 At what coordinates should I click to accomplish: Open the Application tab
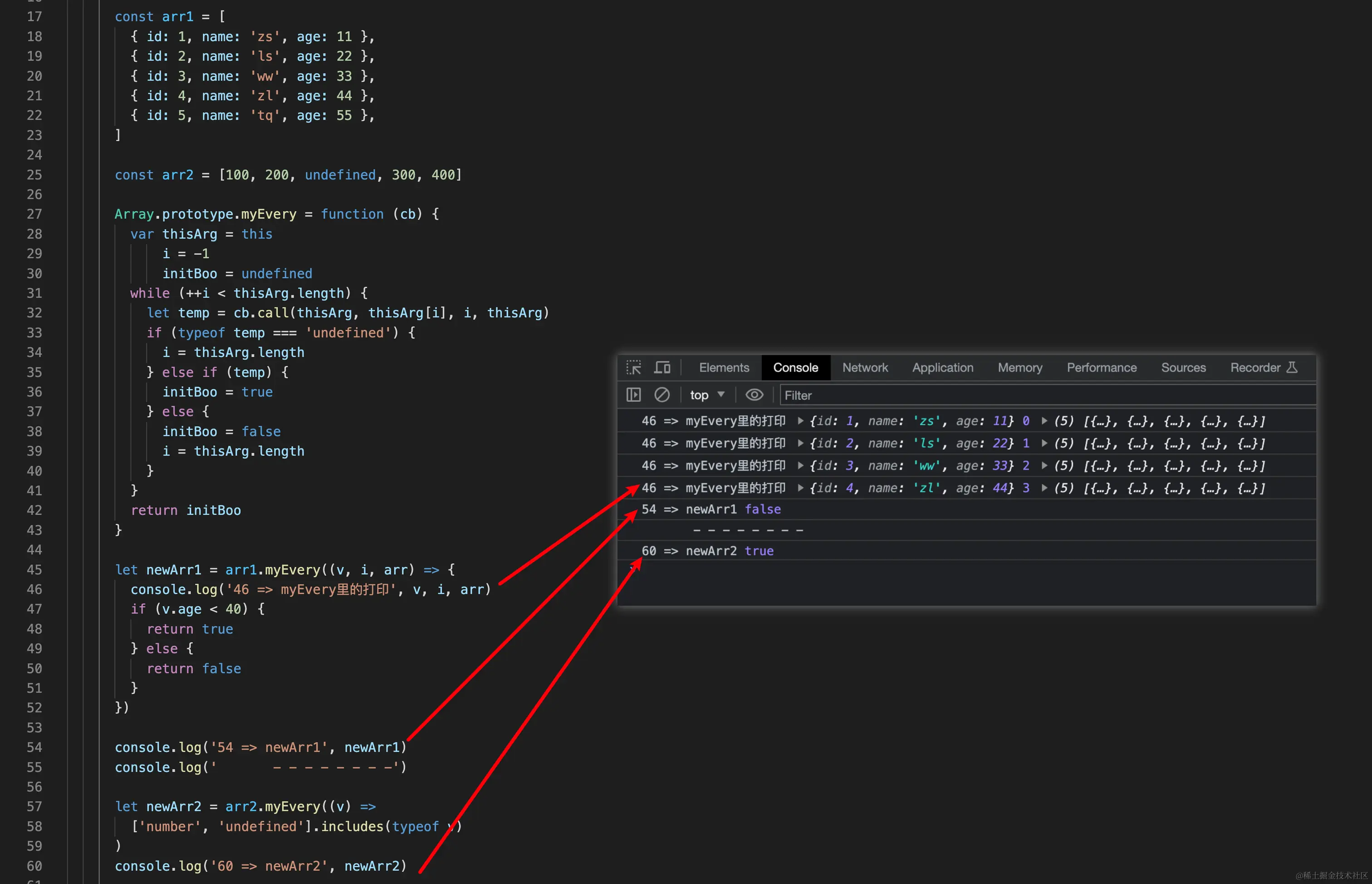pyautogui.click(x=942, y=368)
